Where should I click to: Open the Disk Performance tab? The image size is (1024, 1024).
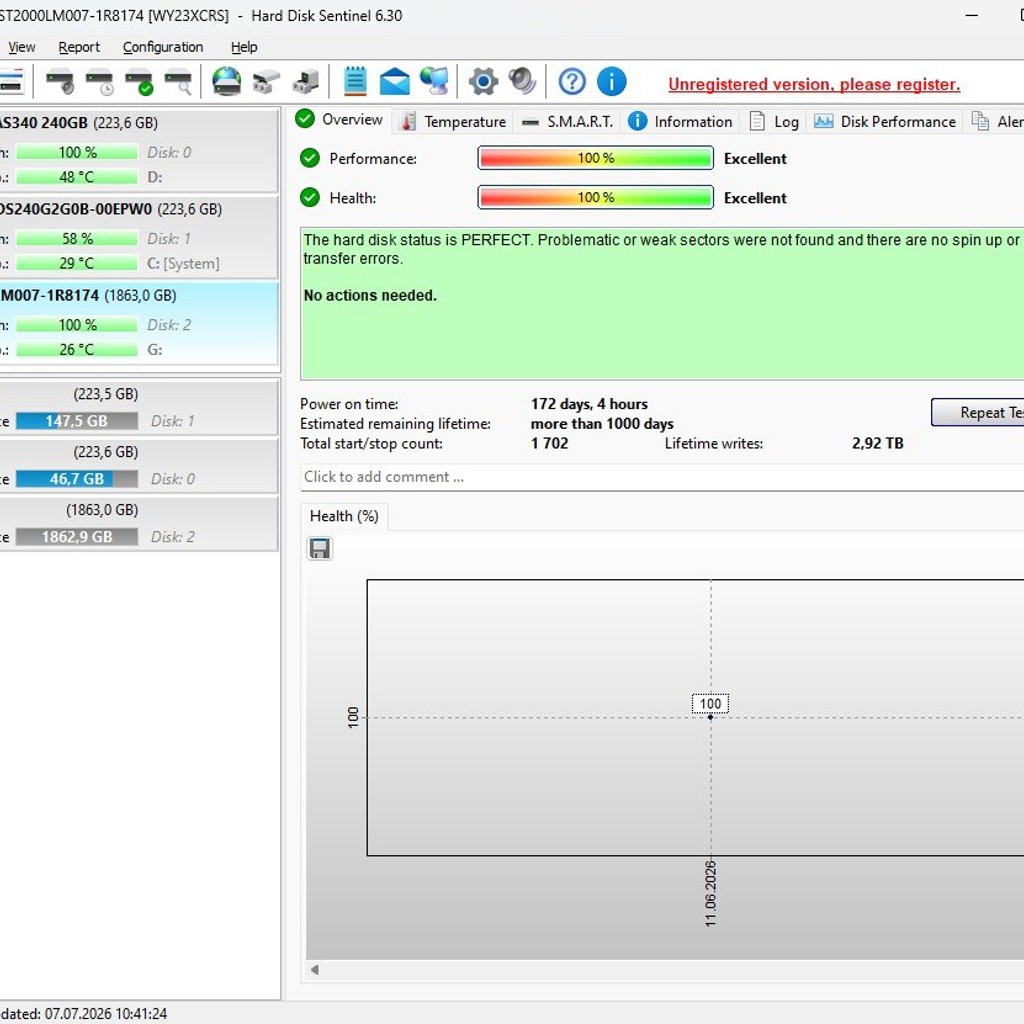885,121
